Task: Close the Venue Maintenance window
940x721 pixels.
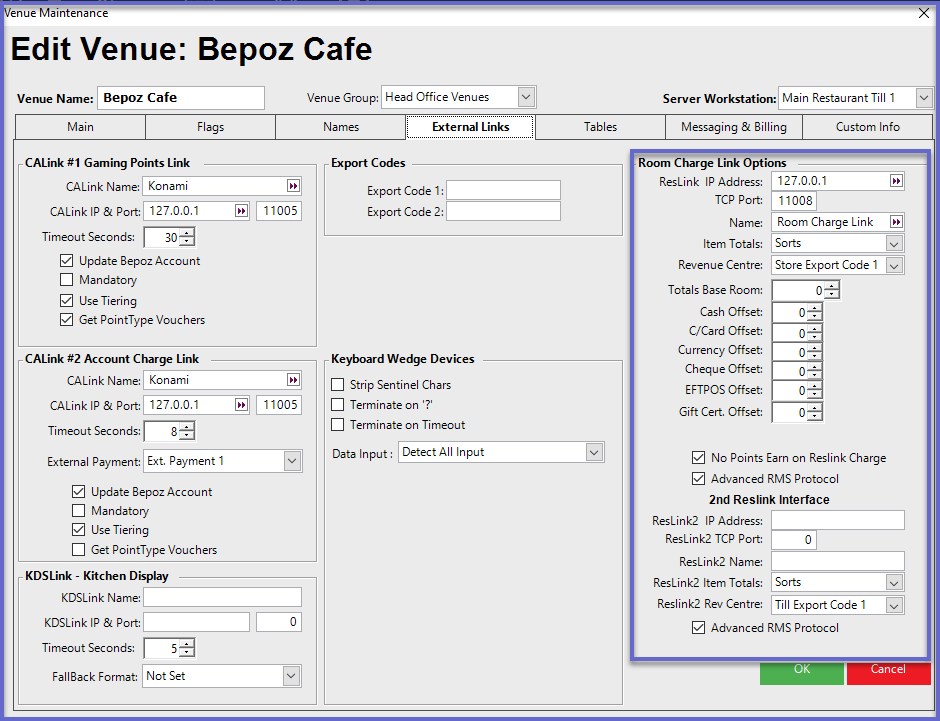Action: click(923, 13)
